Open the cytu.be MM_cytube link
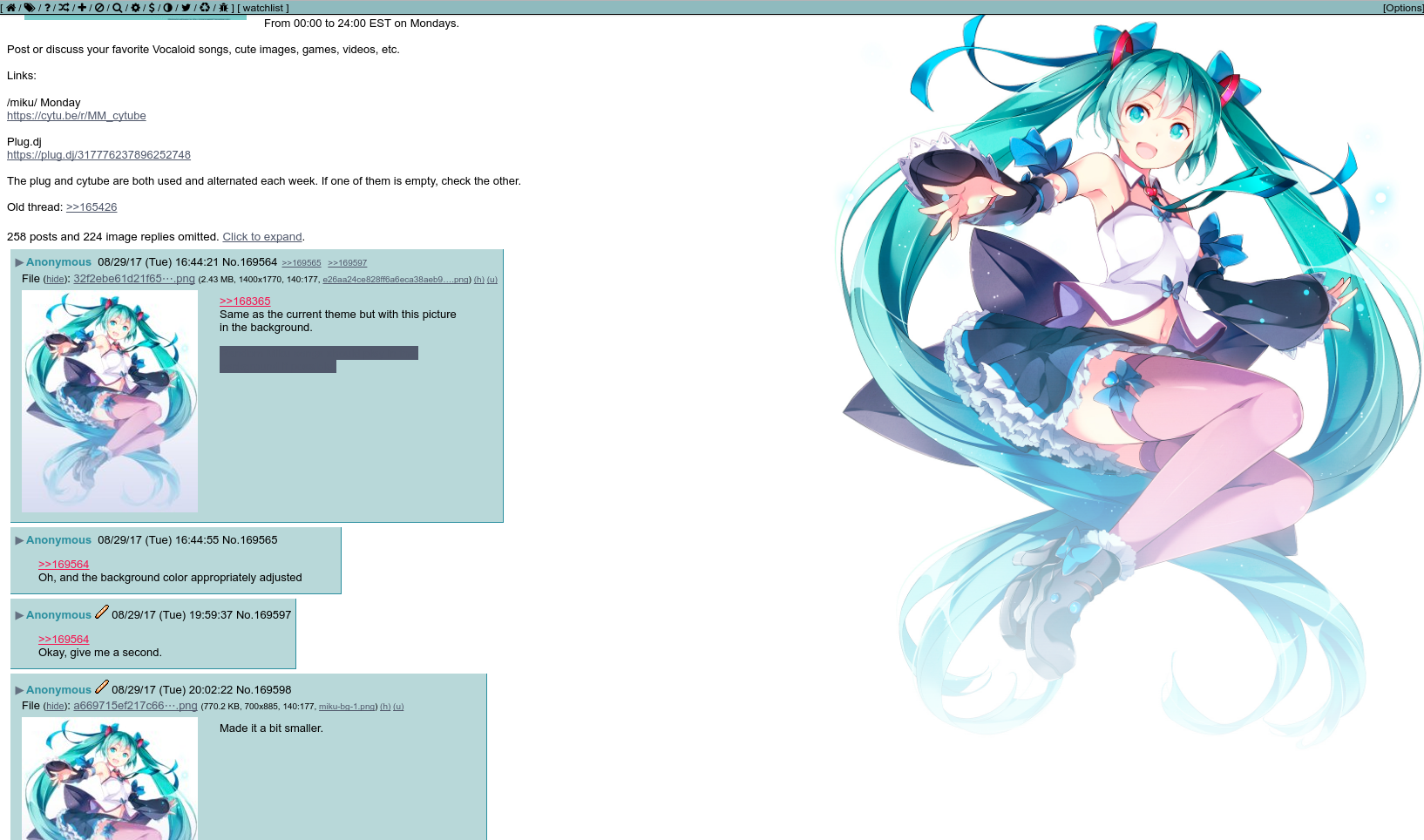The image size is (1424, 840). click(77, 116)
